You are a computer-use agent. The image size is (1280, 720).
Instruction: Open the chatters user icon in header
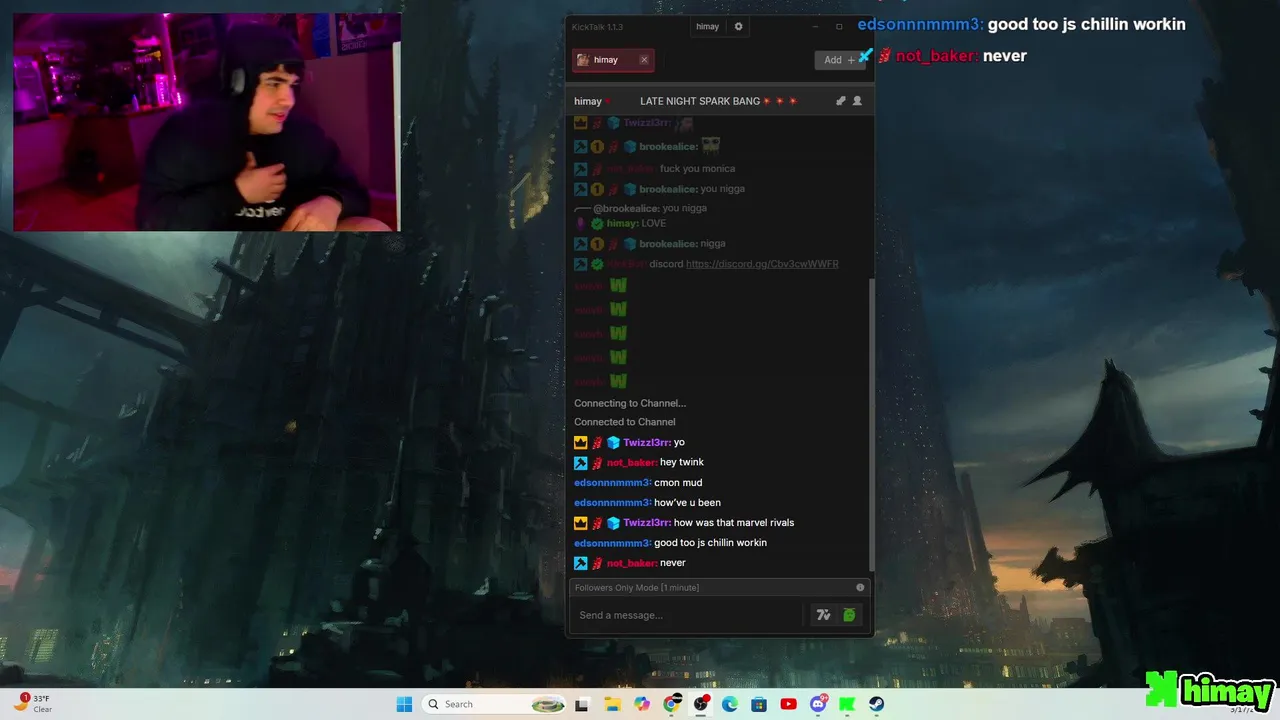[857, 101]
